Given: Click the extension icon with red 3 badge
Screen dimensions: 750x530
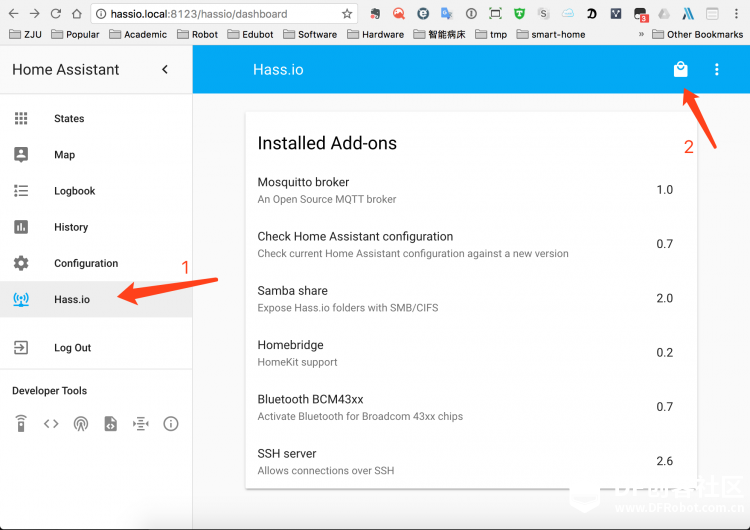Looking at the screenshot, I should [640, 15].
